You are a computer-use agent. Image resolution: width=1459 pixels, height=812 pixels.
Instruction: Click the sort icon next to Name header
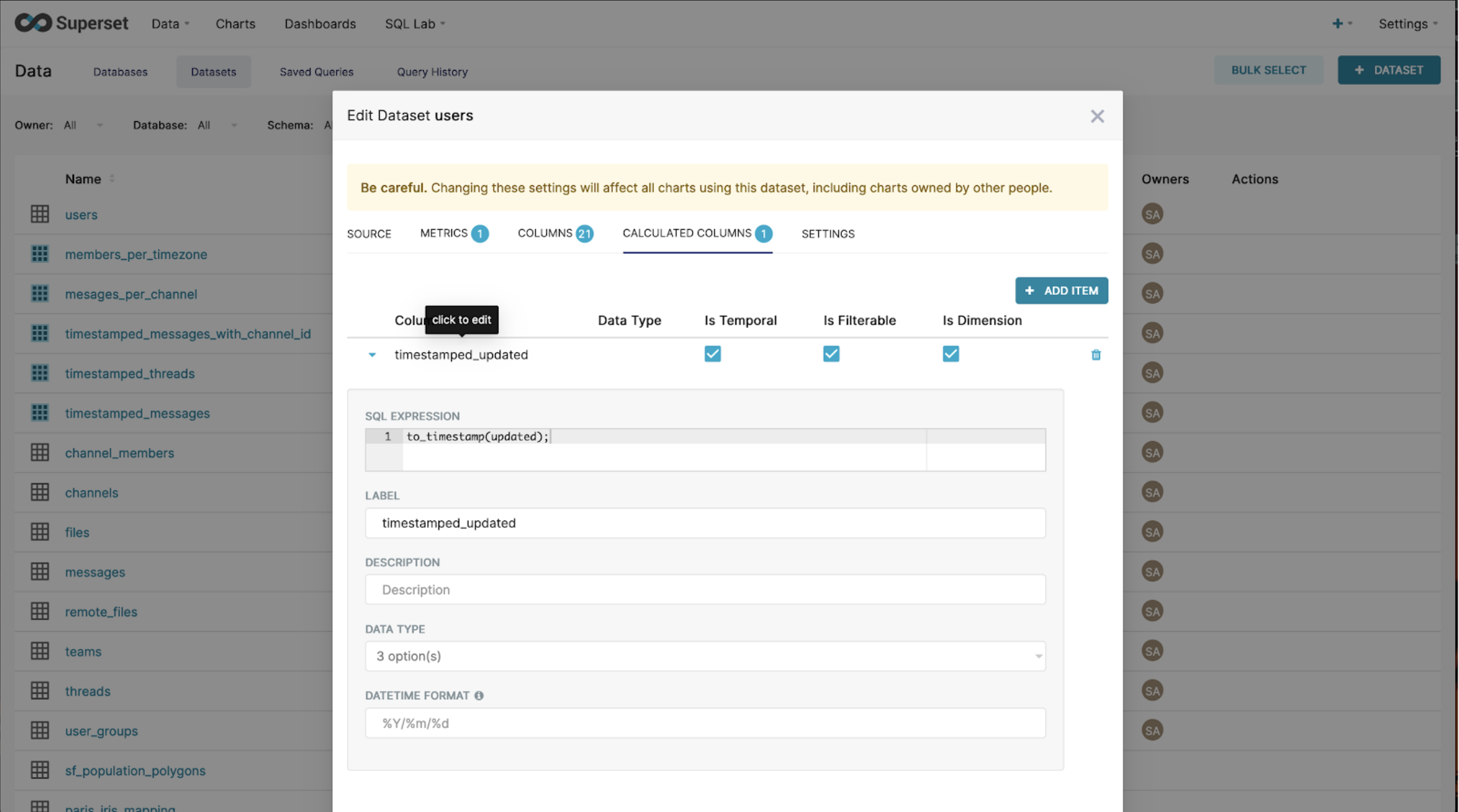[x=112, y=179]
